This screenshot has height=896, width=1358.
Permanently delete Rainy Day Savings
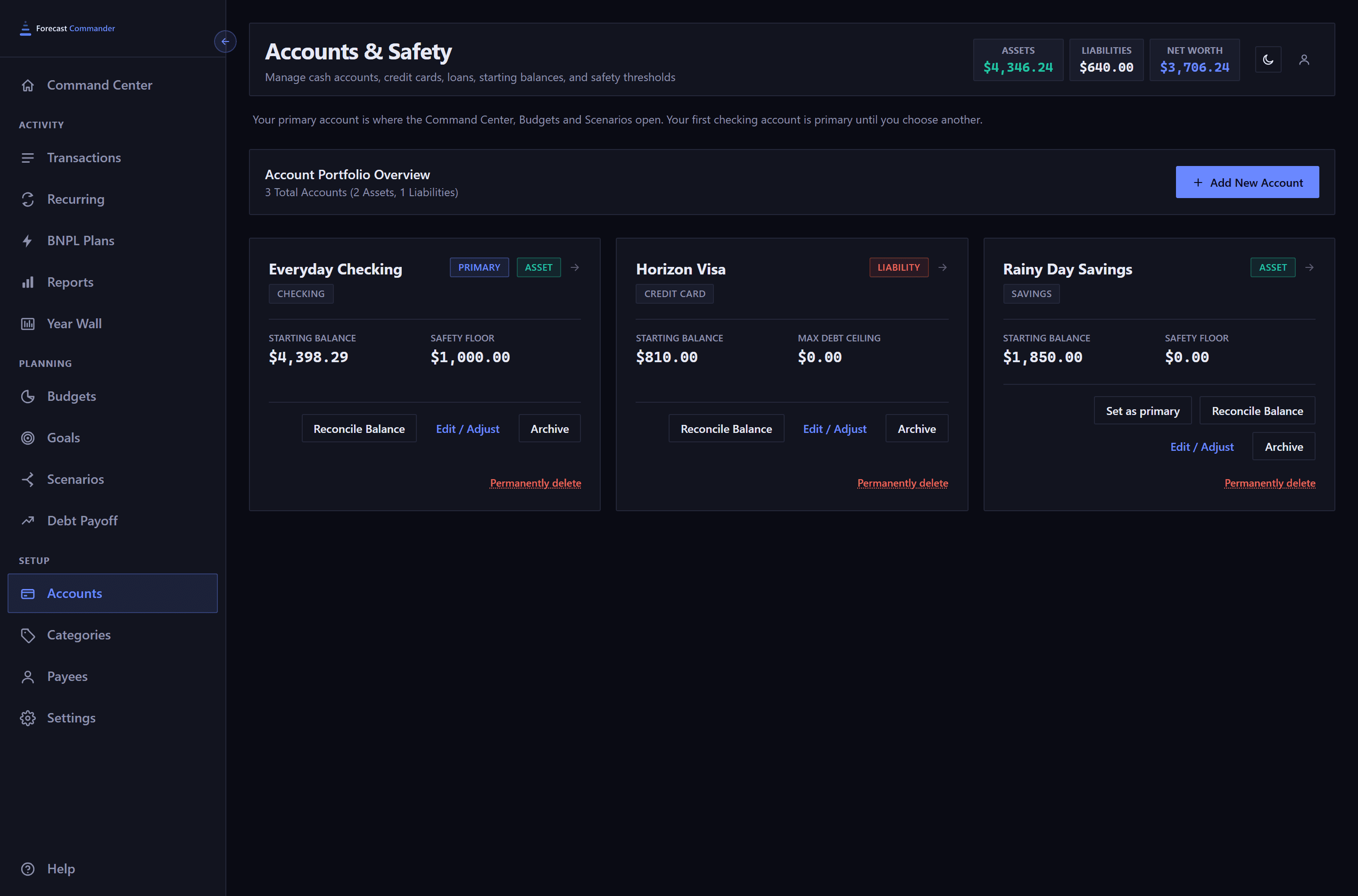[x=1270, y=483]
